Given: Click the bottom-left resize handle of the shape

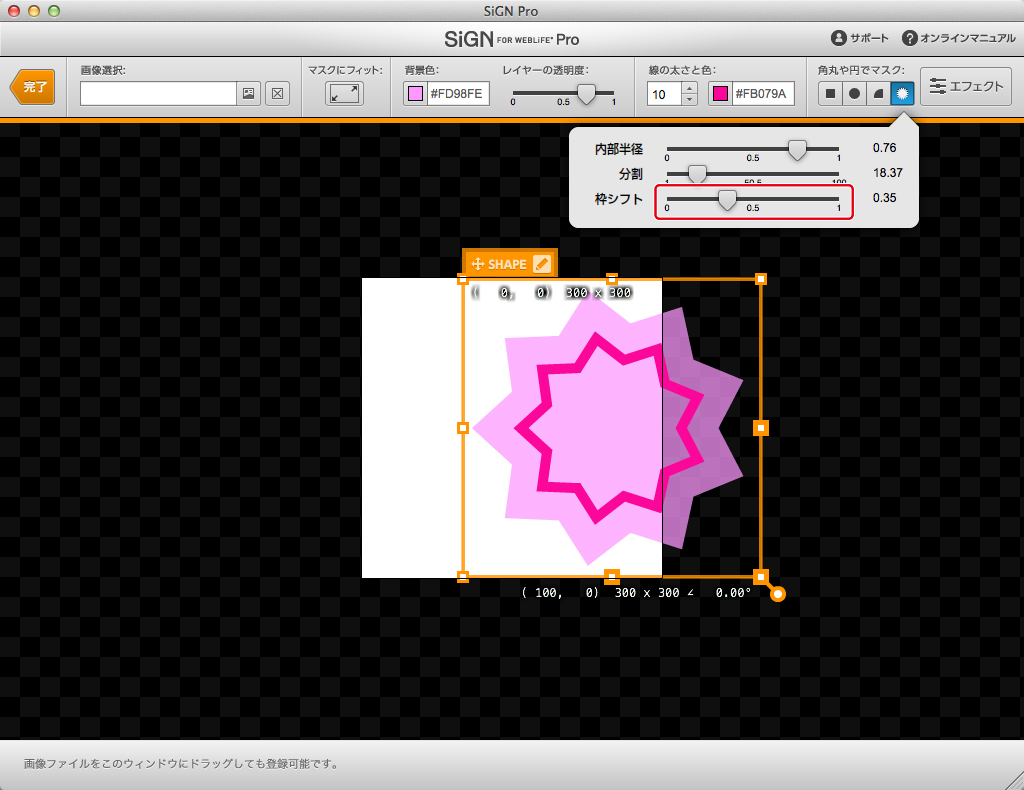Looking at the screenshot, I should coord(463,577).
